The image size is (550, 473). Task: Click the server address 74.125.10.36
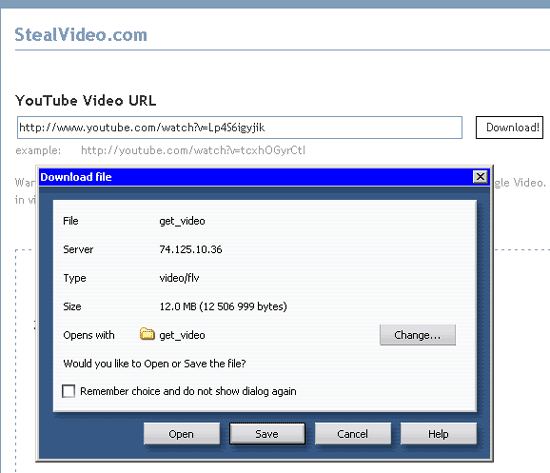tap(191, 249)
